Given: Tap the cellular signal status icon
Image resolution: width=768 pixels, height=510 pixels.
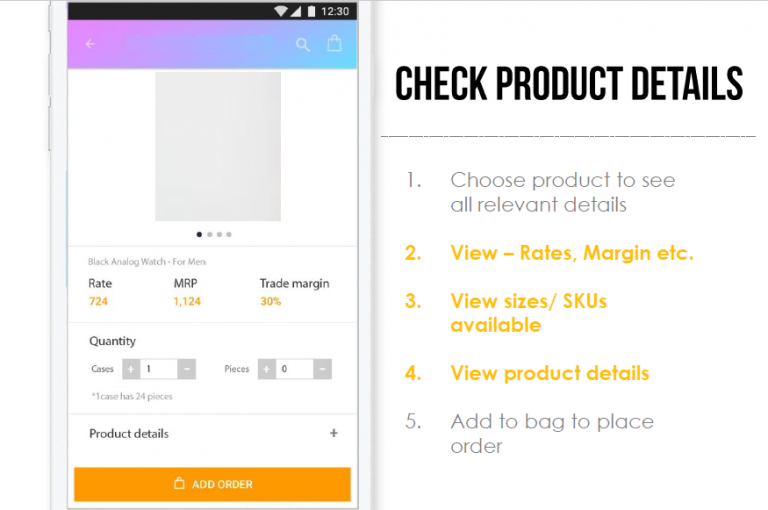Looking at the screenshot, I should (x=295, y=11).
